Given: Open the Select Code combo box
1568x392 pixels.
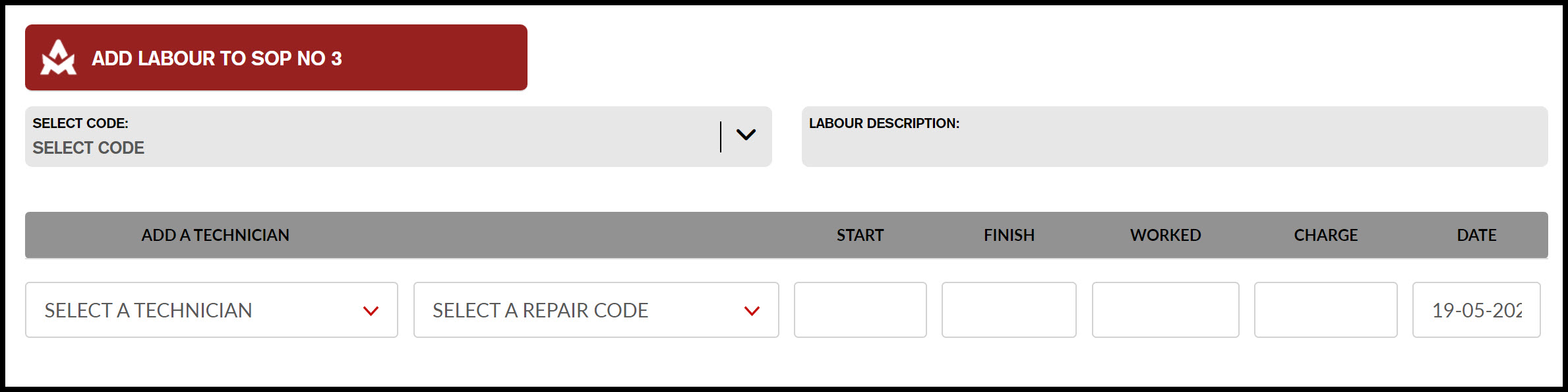Looking at the screenshot, I should (x=398, y=137).
